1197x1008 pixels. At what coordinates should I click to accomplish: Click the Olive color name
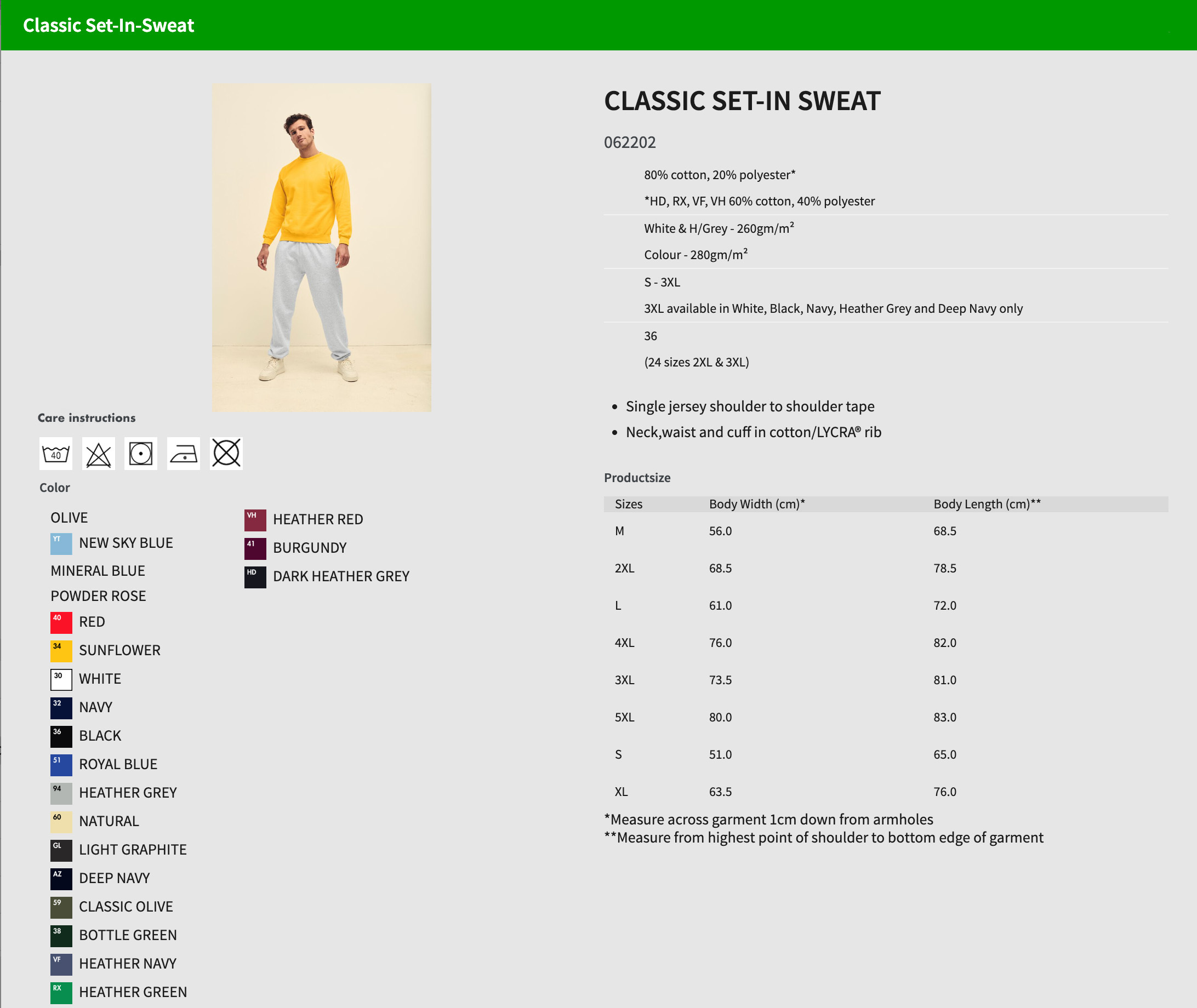69,518
